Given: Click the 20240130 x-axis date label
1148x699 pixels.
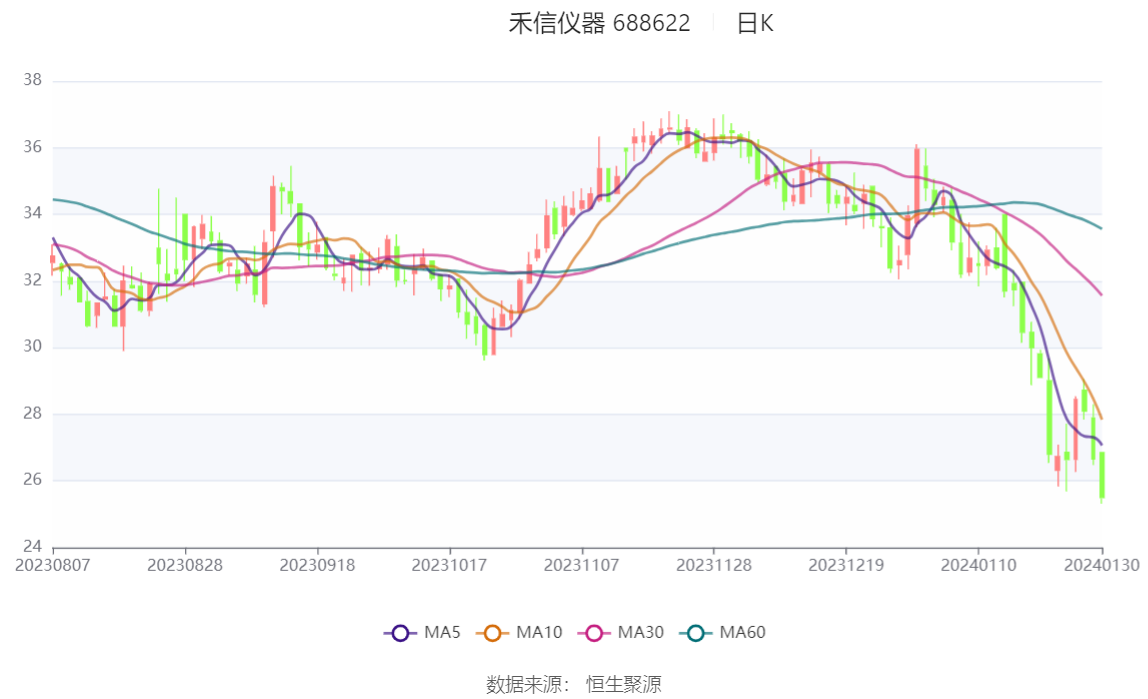Looking at the screenshot, I should coord(1103,565).
